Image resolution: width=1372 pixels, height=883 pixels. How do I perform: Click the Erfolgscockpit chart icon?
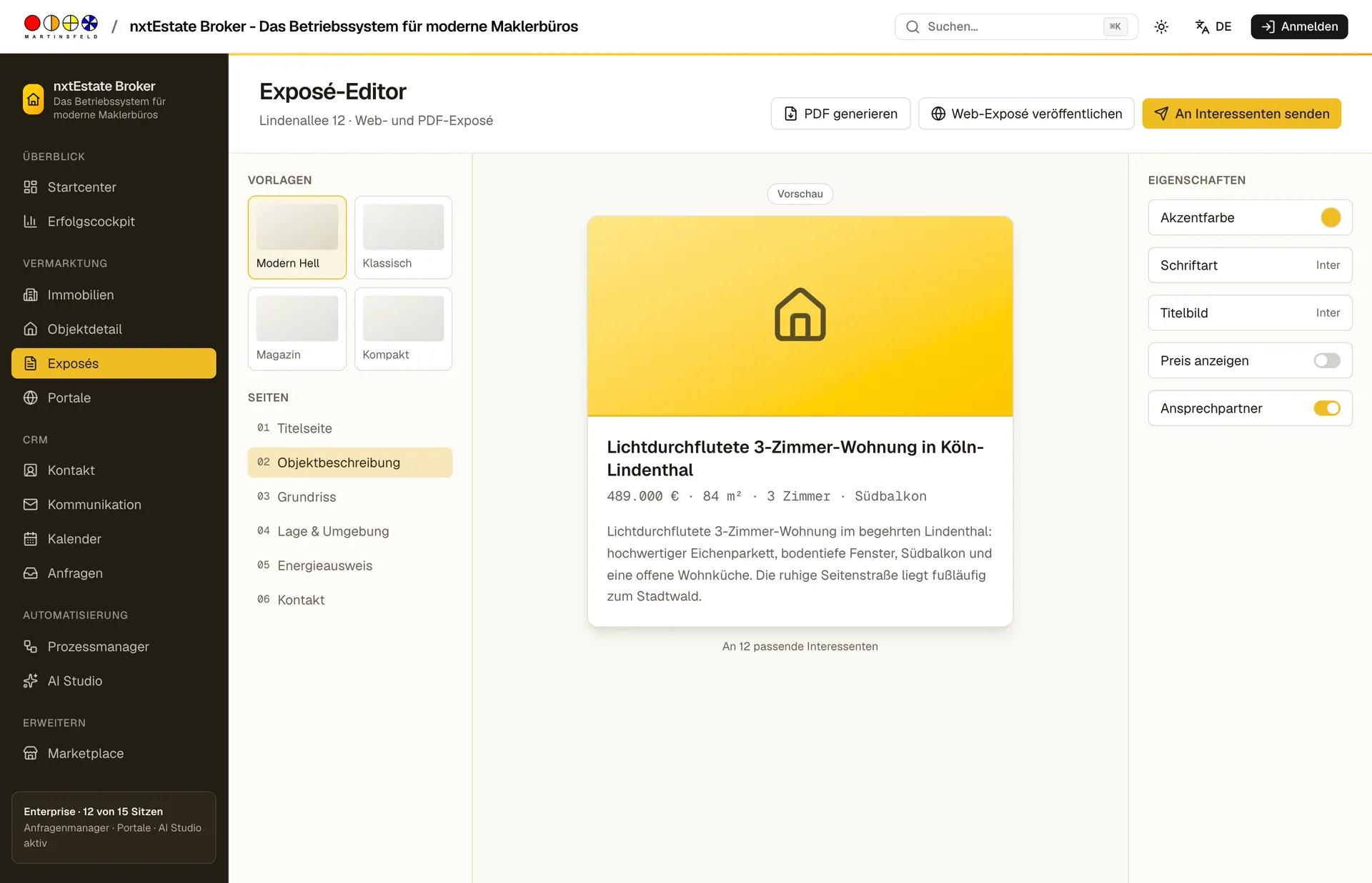coord(30,222)
